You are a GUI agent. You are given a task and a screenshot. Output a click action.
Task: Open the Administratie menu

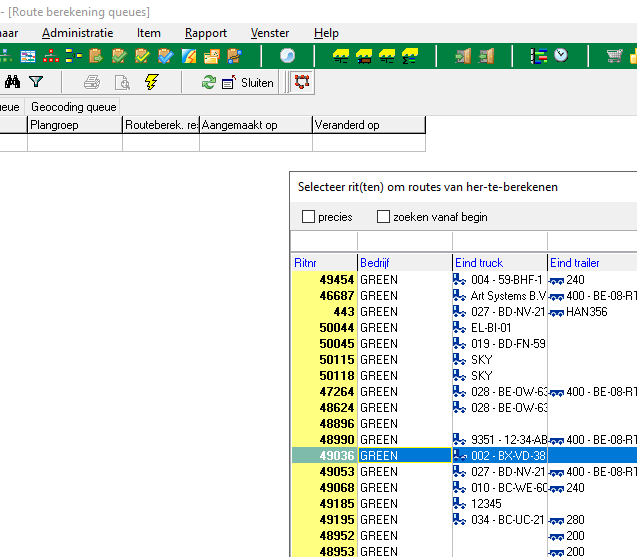tap(77, 33)
